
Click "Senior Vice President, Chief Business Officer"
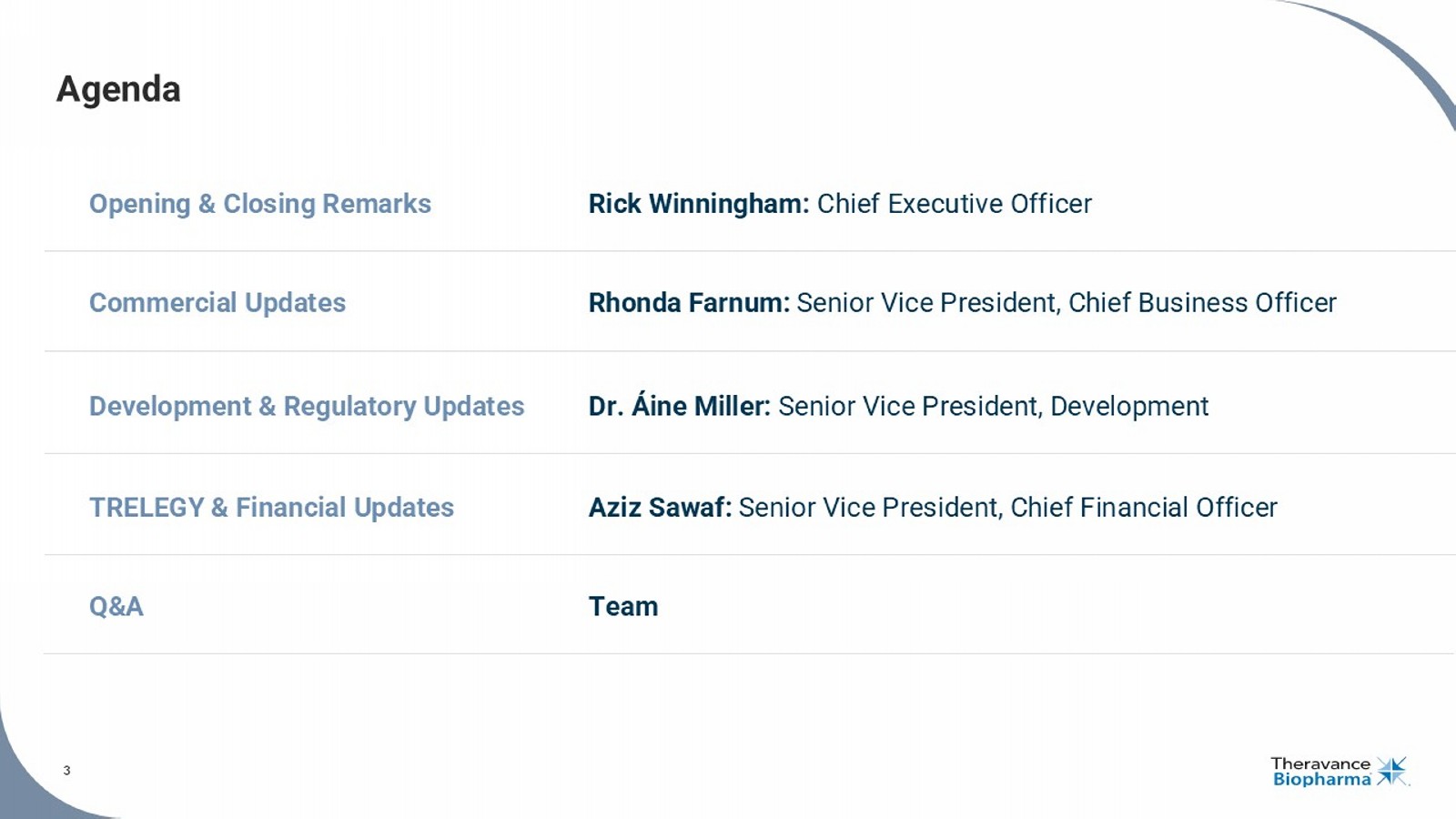click(x=1066, y=302)
